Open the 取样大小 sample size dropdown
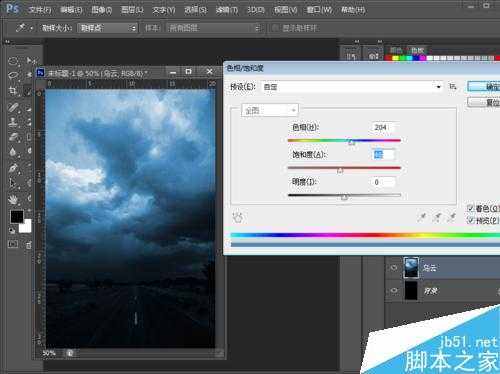This screenshot has width=500, height=374. pos(107,28)
